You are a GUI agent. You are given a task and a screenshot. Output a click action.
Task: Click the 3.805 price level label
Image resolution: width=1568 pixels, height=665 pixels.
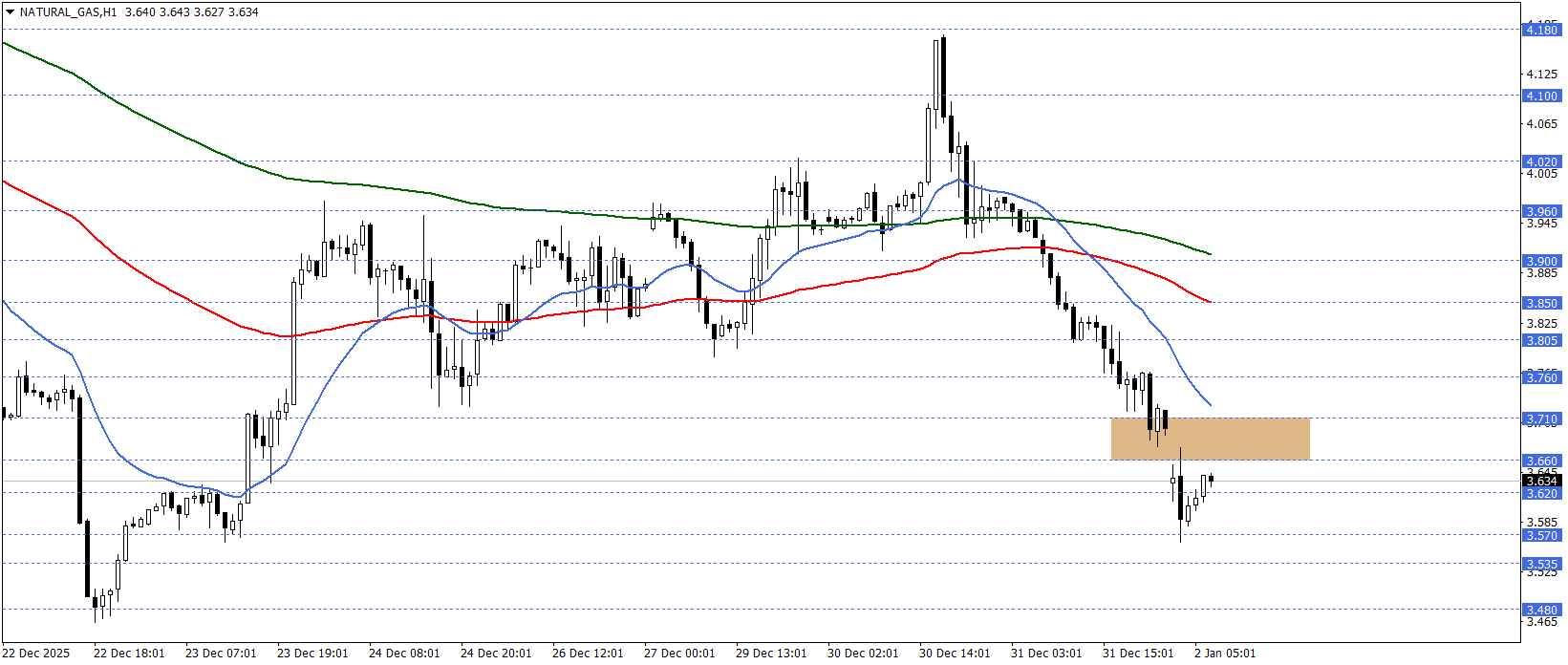[1540, 340]
